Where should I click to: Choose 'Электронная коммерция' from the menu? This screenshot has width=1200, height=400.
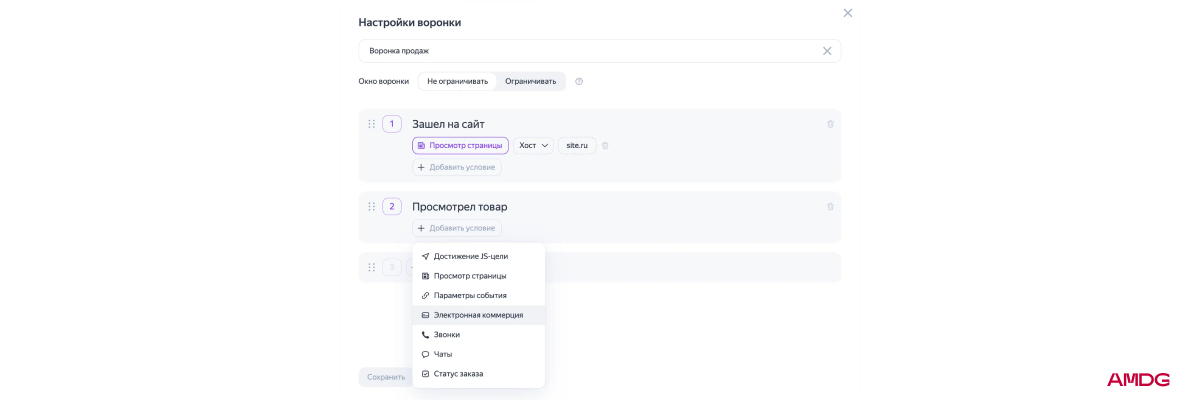(478, 315)
